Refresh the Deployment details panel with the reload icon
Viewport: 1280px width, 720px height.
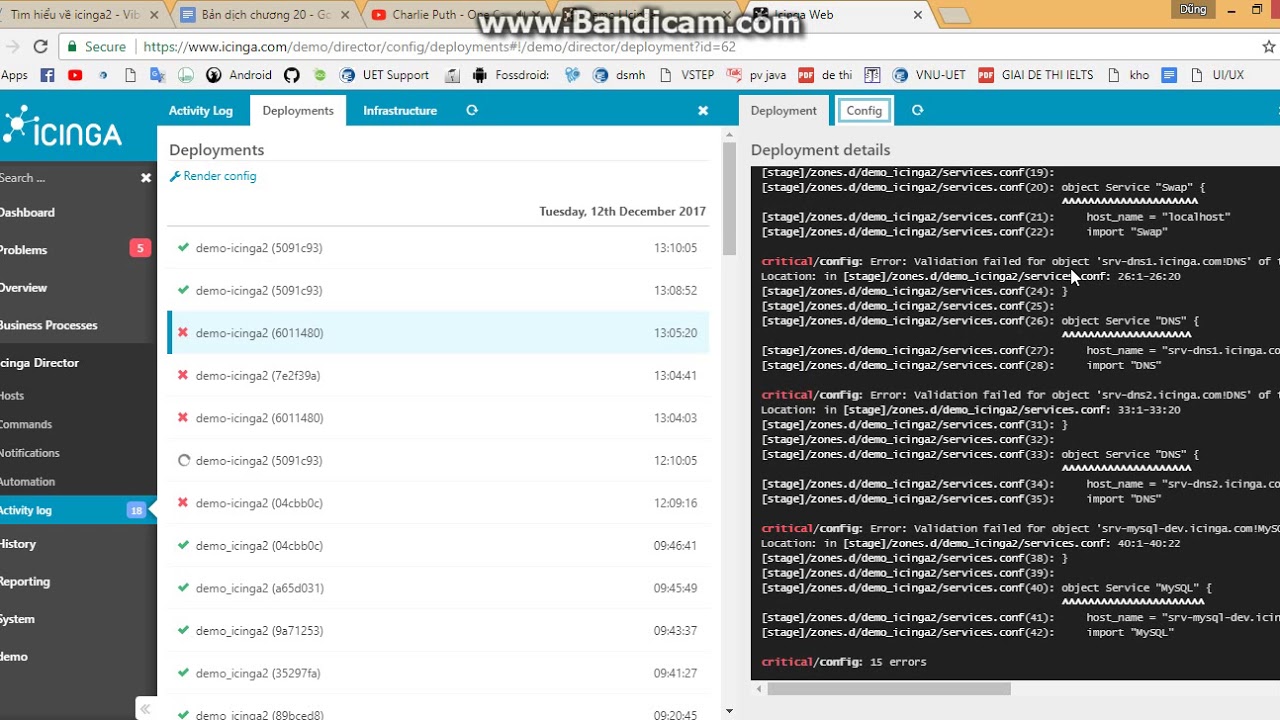917,110
